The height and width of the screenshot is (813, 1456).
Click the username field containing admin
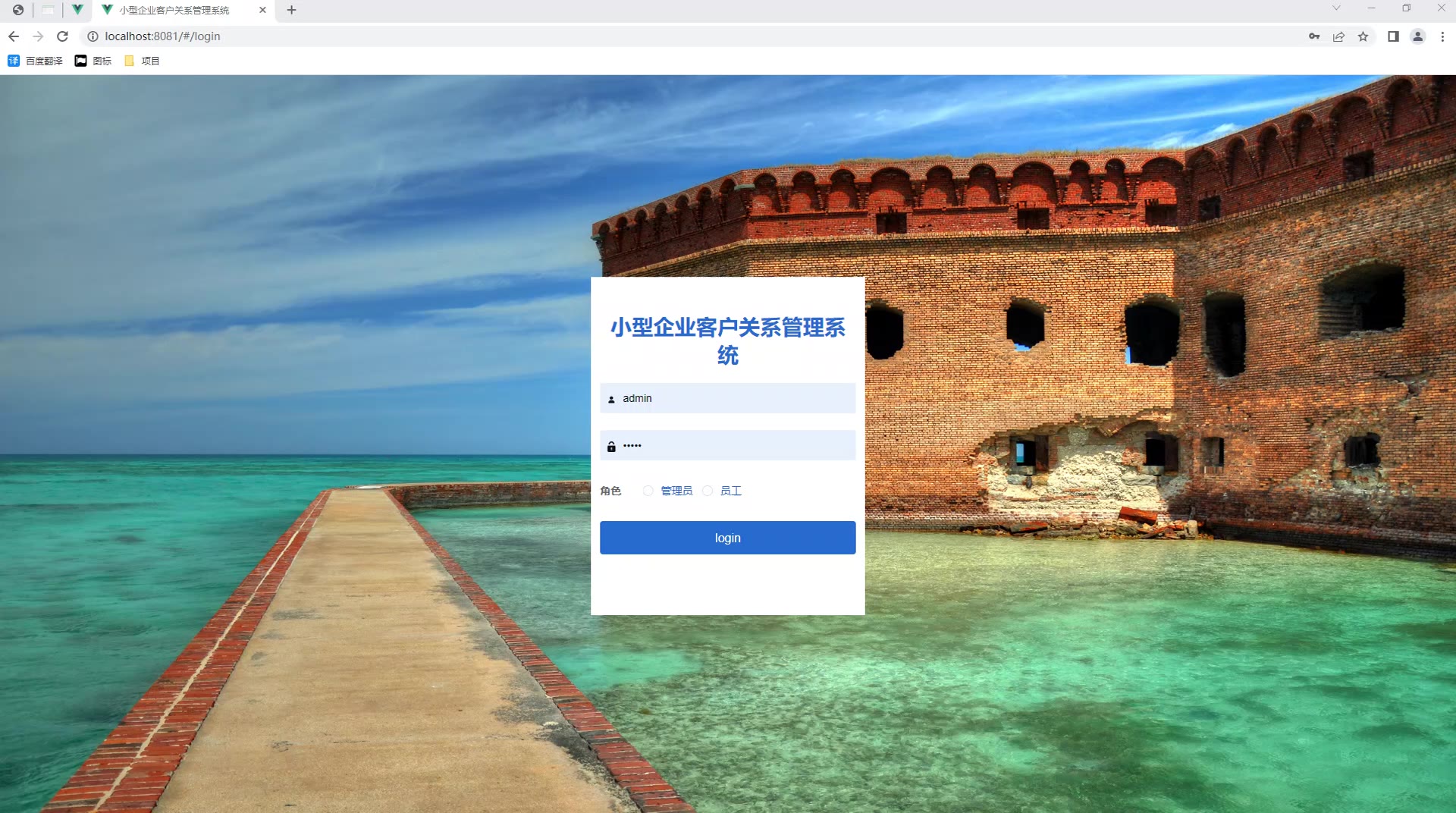tap(728, 398)
